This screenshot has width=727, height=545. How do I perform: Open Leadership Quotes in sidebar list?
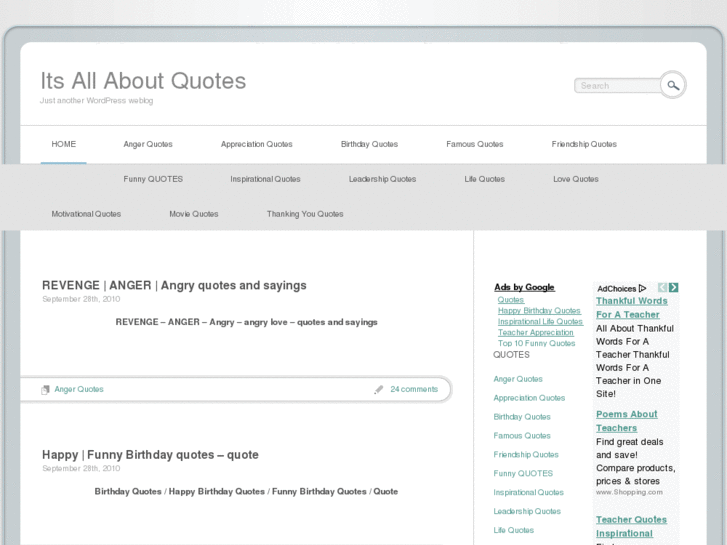click(x=527, y=511)
